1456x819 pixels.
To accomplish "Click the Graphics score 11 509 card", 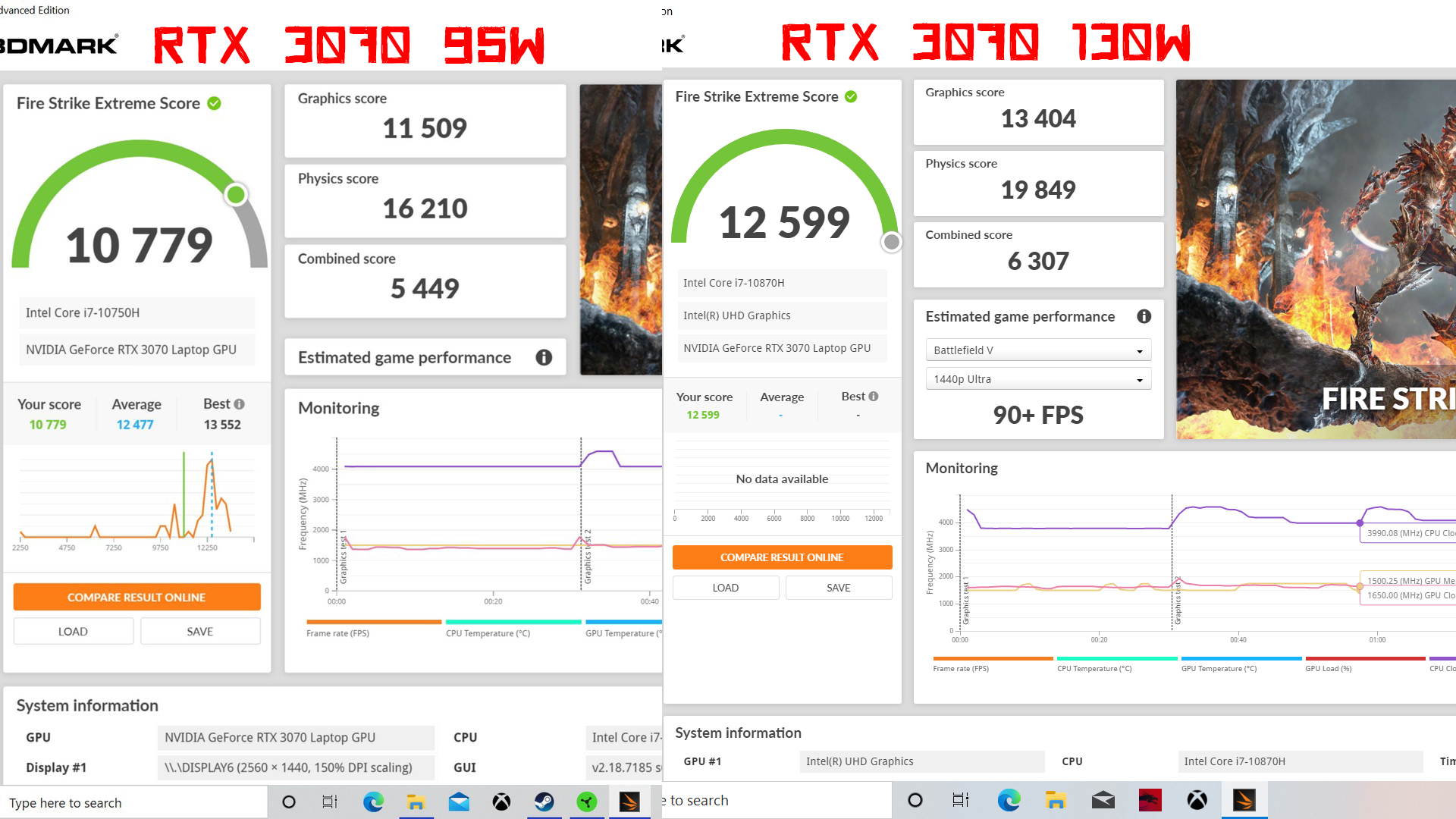I will pyautogui.click(x=425, y=121).
